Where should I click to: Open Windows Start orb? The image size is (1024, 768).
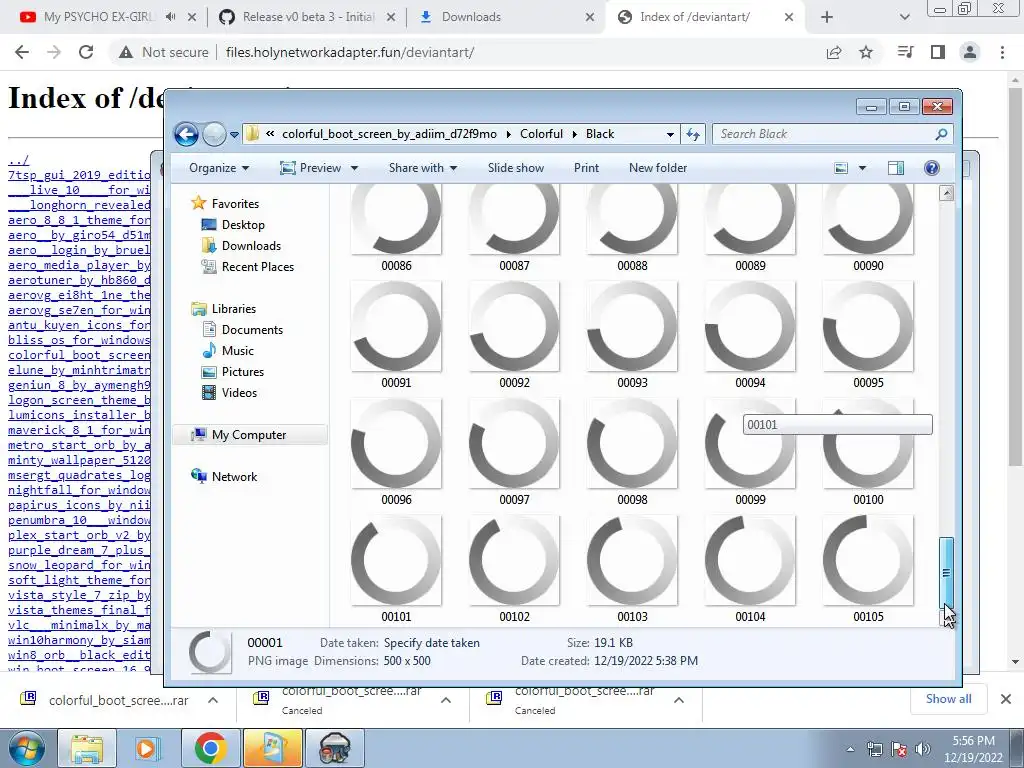27,748
